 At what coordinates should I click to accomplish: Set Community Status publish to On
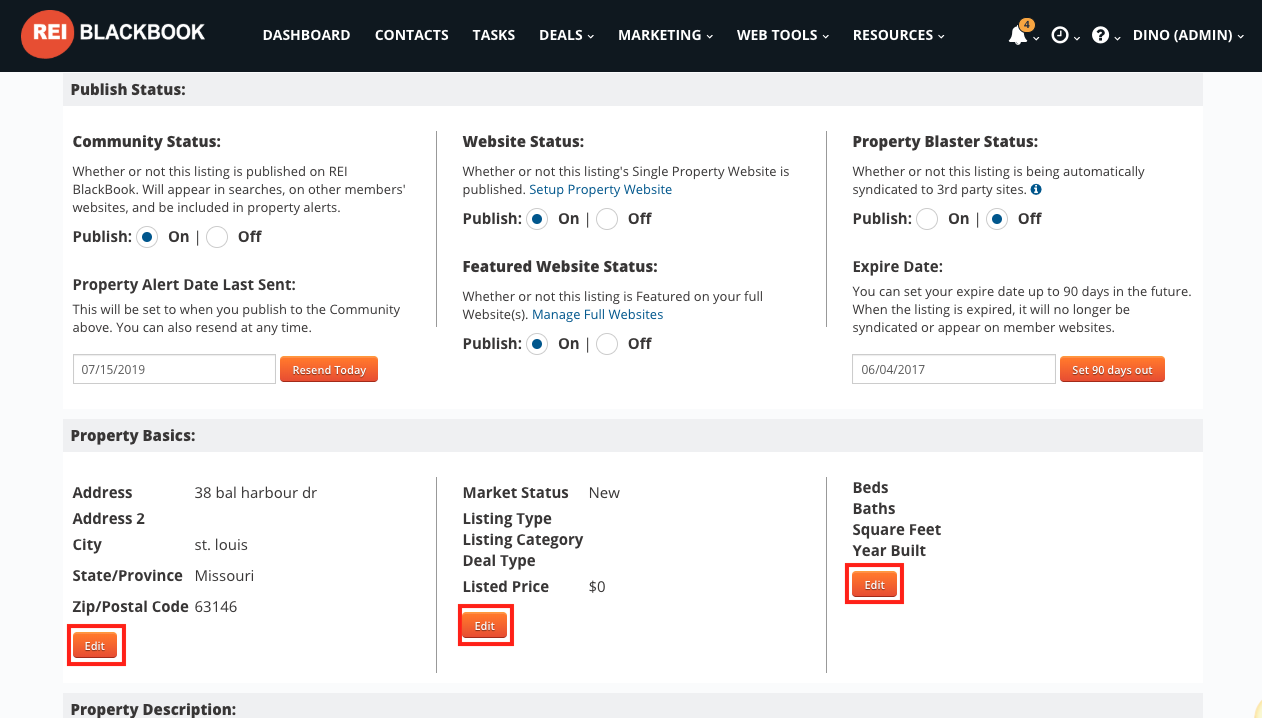tap(147, 237)
